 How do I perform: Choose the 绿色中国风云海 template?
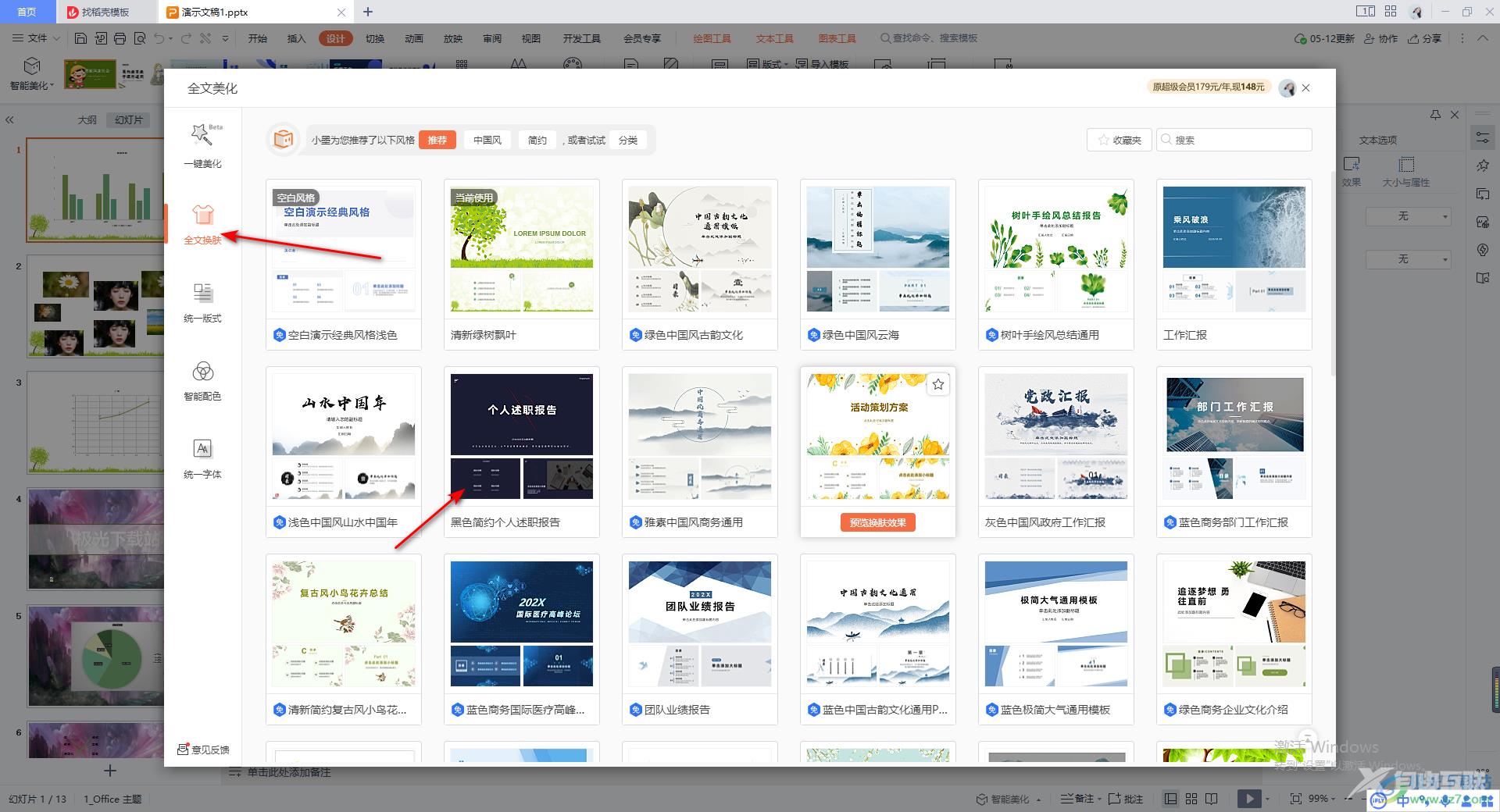point(878,265)
